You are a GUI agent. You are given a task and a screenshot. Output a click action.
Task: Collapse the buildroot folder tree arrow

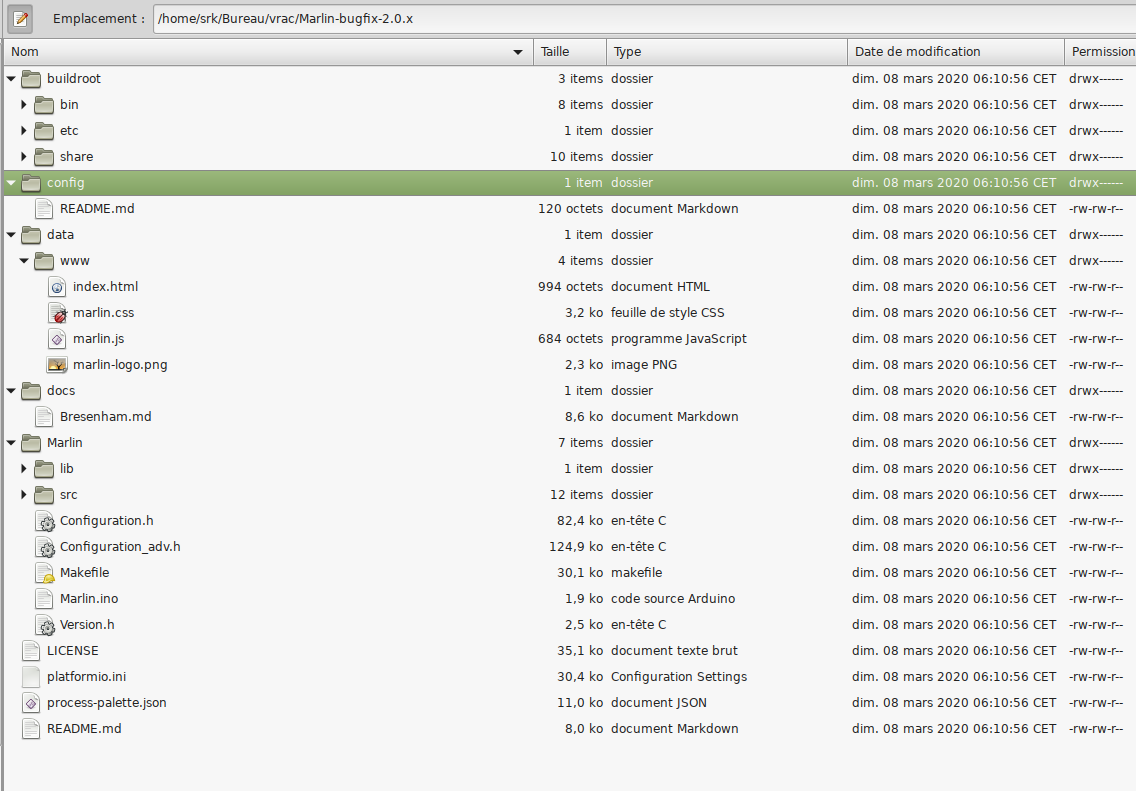[x=11, y=78]
